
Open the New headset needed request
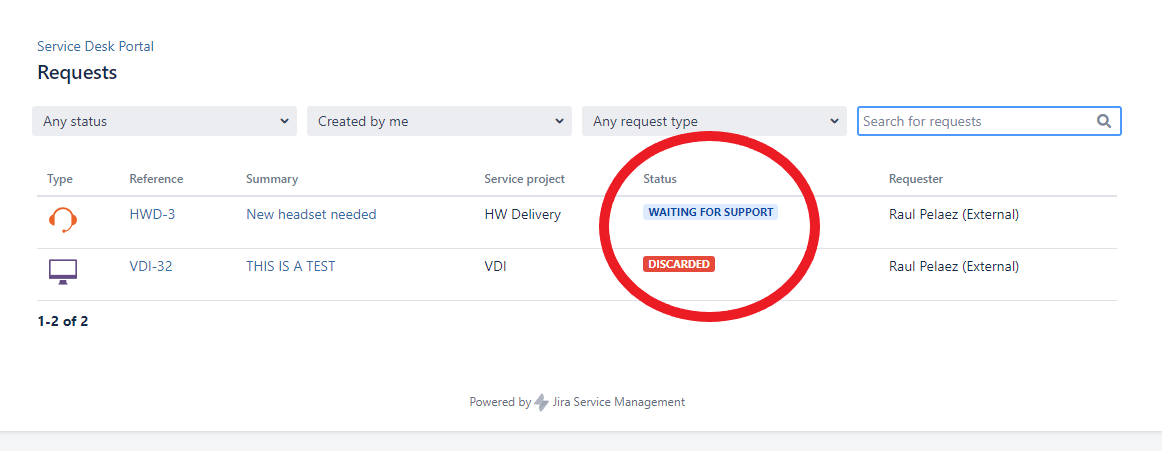click(311, 214)
